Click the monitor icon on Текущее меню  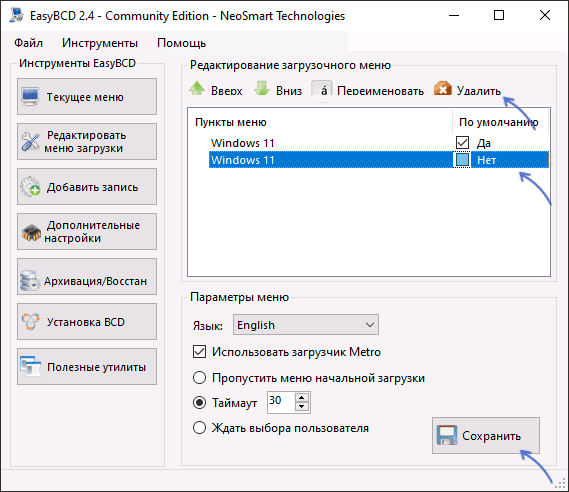(x=30, y=97)
